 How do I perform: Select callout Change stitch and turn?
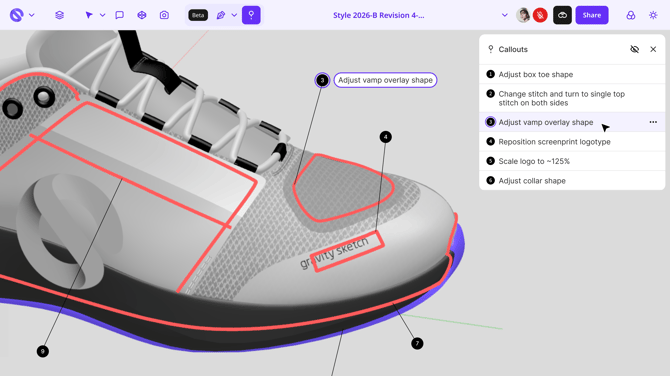572,98
